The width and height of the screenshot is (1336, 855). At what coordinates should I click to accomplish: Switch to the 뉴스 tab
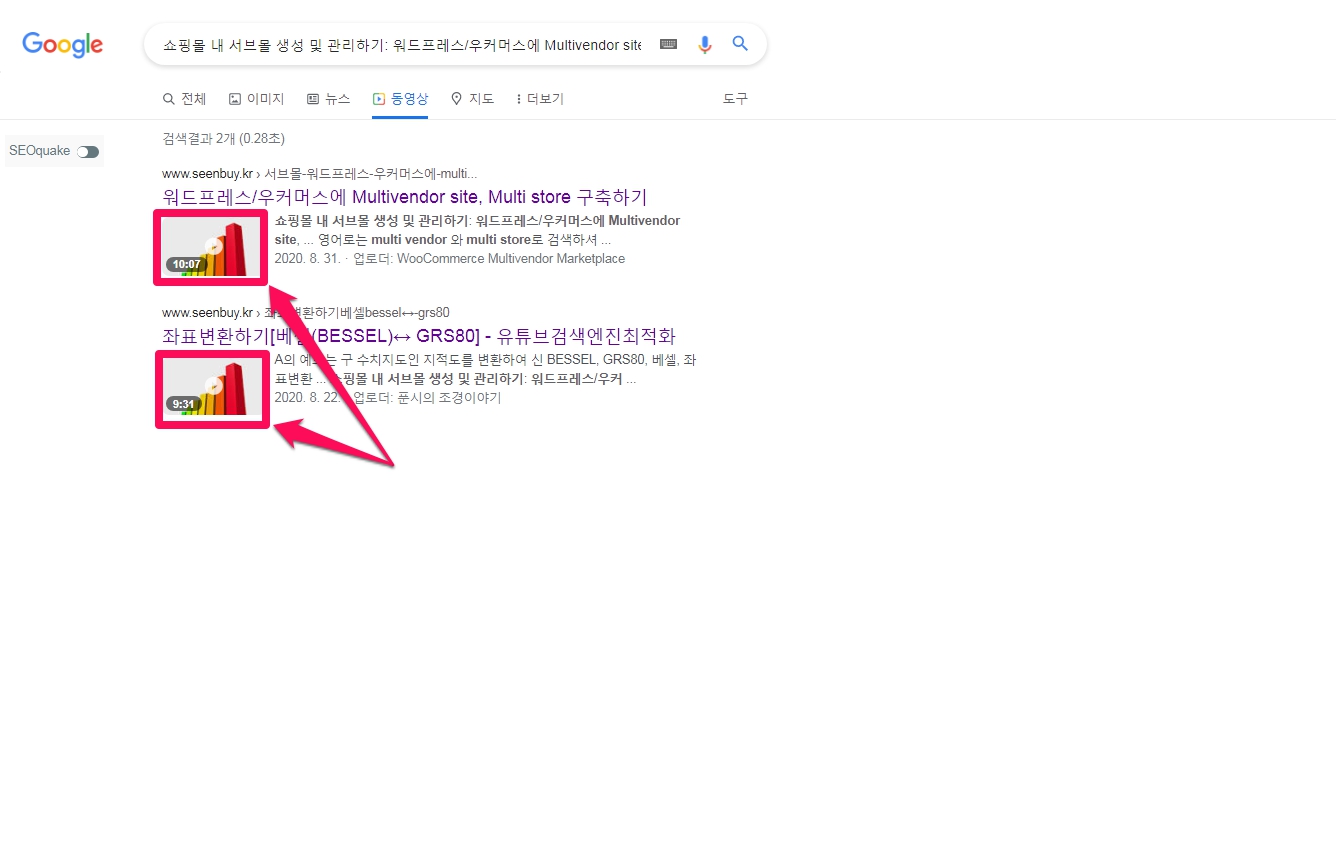click(328, 99)
